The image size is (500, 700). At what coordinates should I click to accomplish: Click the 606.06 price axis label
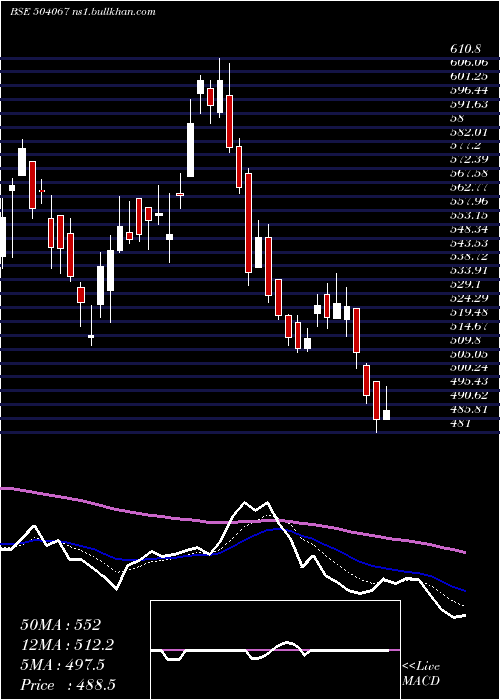pyautogui.click(x=469, y=62)
